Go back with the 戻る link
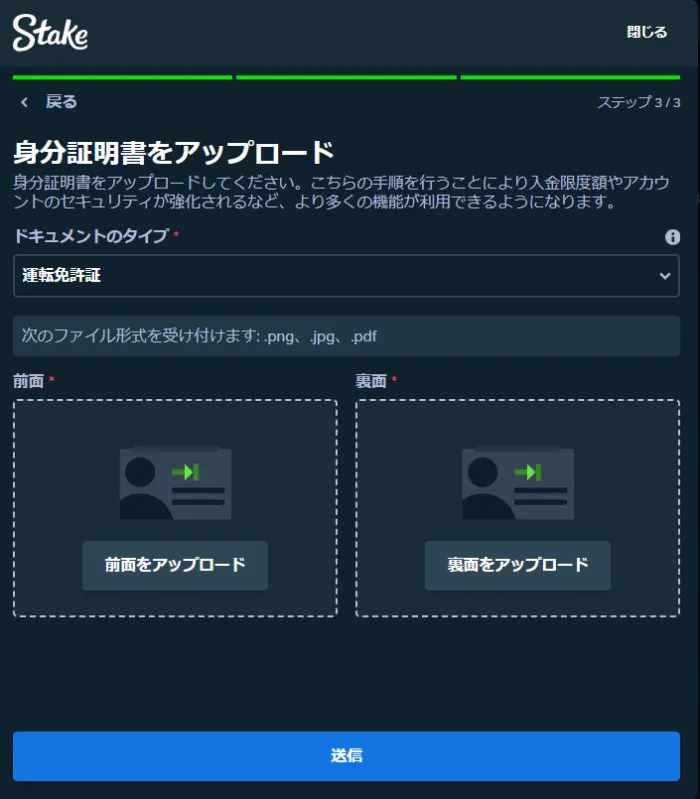Image resolution: width=700 pixels, height=799 pixels. tap(61, 101)
